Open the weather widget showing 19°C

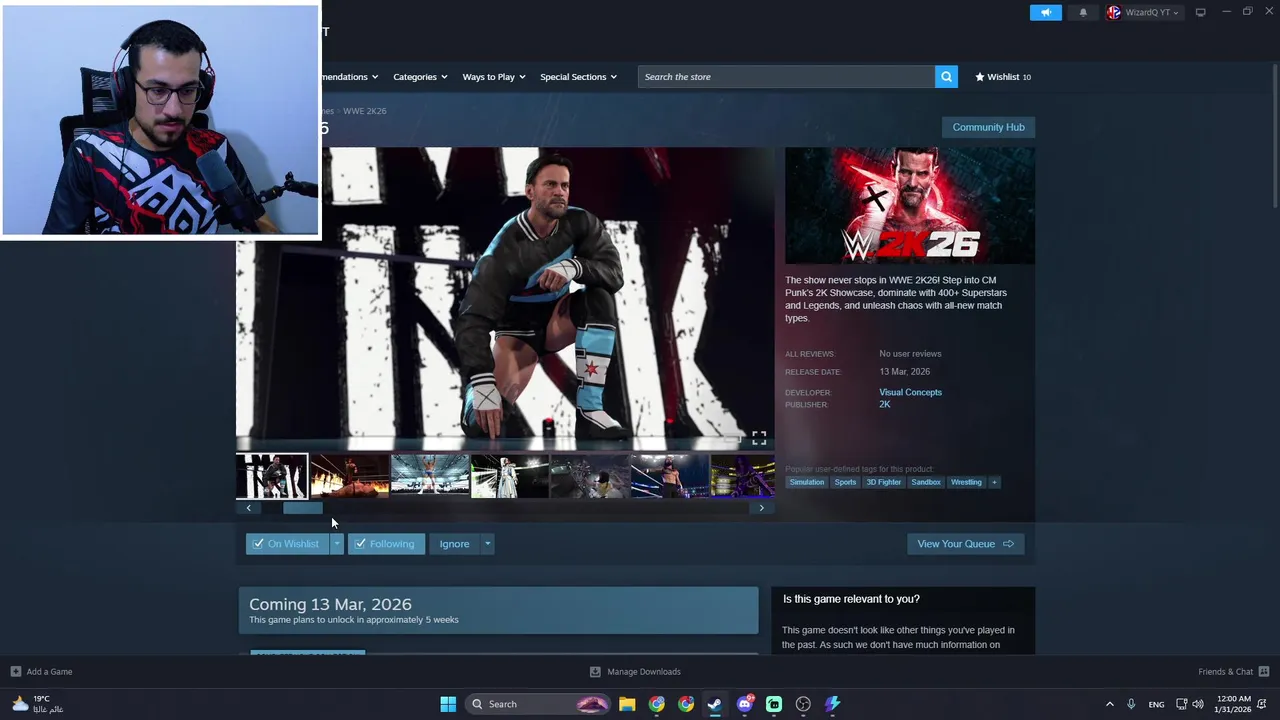click(38, 704)
